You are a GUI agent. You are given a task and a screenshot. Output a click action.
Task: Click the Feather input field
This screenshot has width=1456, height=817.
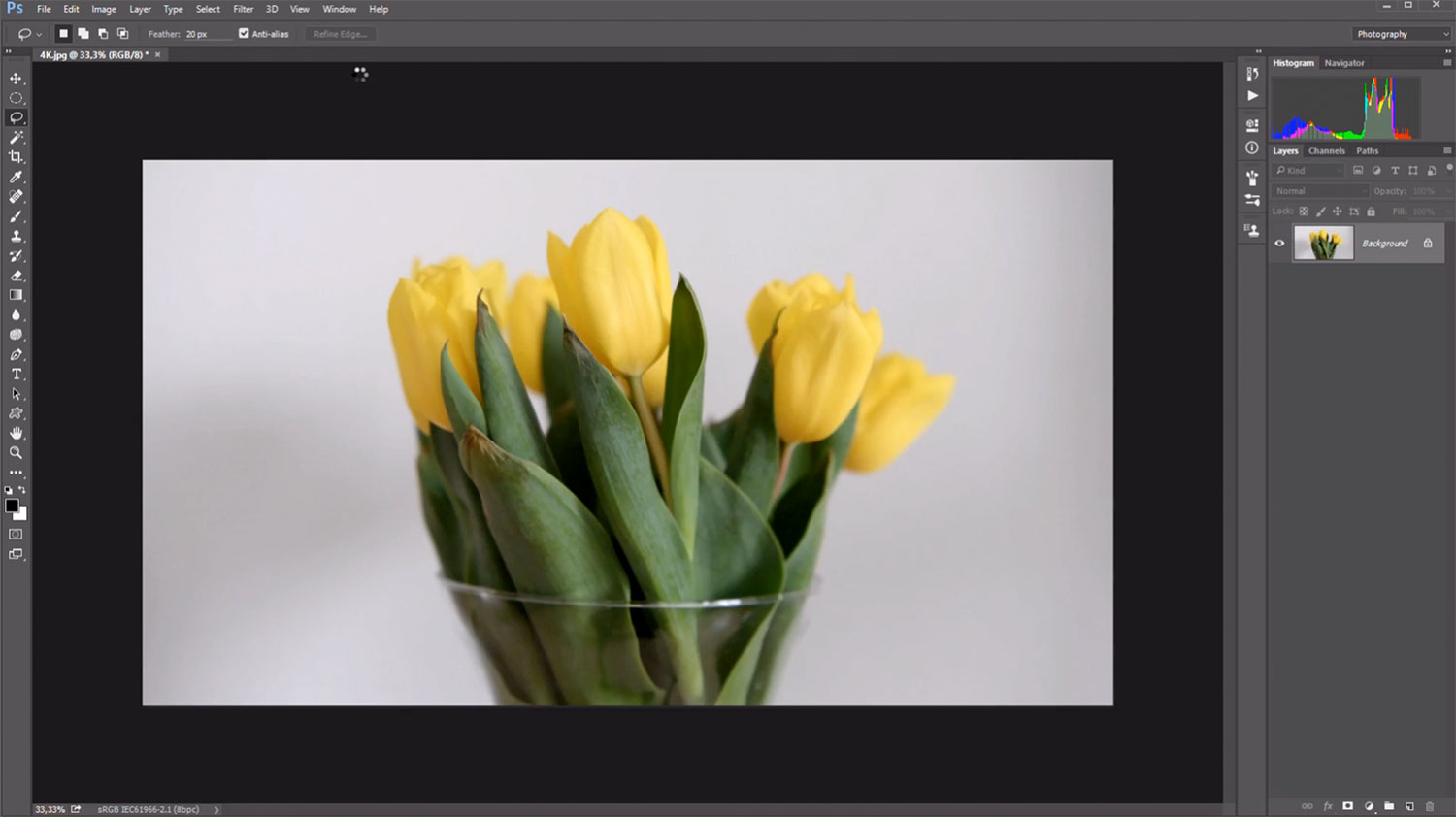click(207, 34)
